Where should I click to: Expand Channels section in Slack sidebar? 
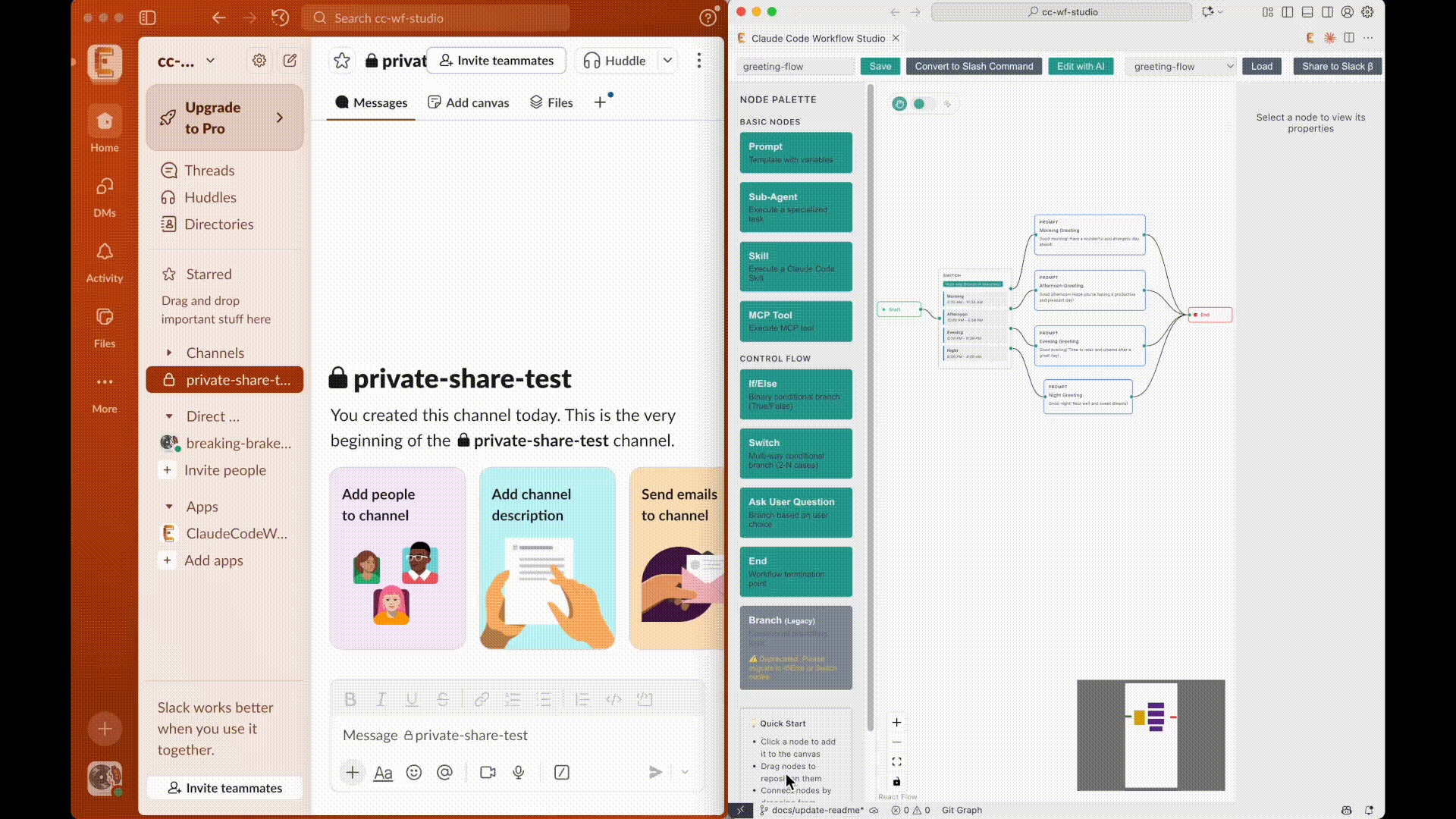pos(169,353)
